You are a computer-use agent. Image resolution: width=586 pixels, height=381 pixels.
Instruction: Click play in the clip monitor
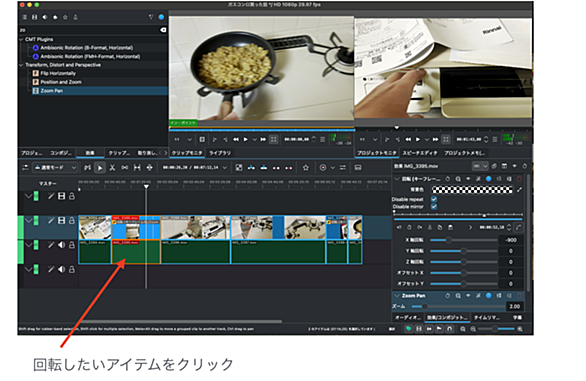(x=246, y=139)
